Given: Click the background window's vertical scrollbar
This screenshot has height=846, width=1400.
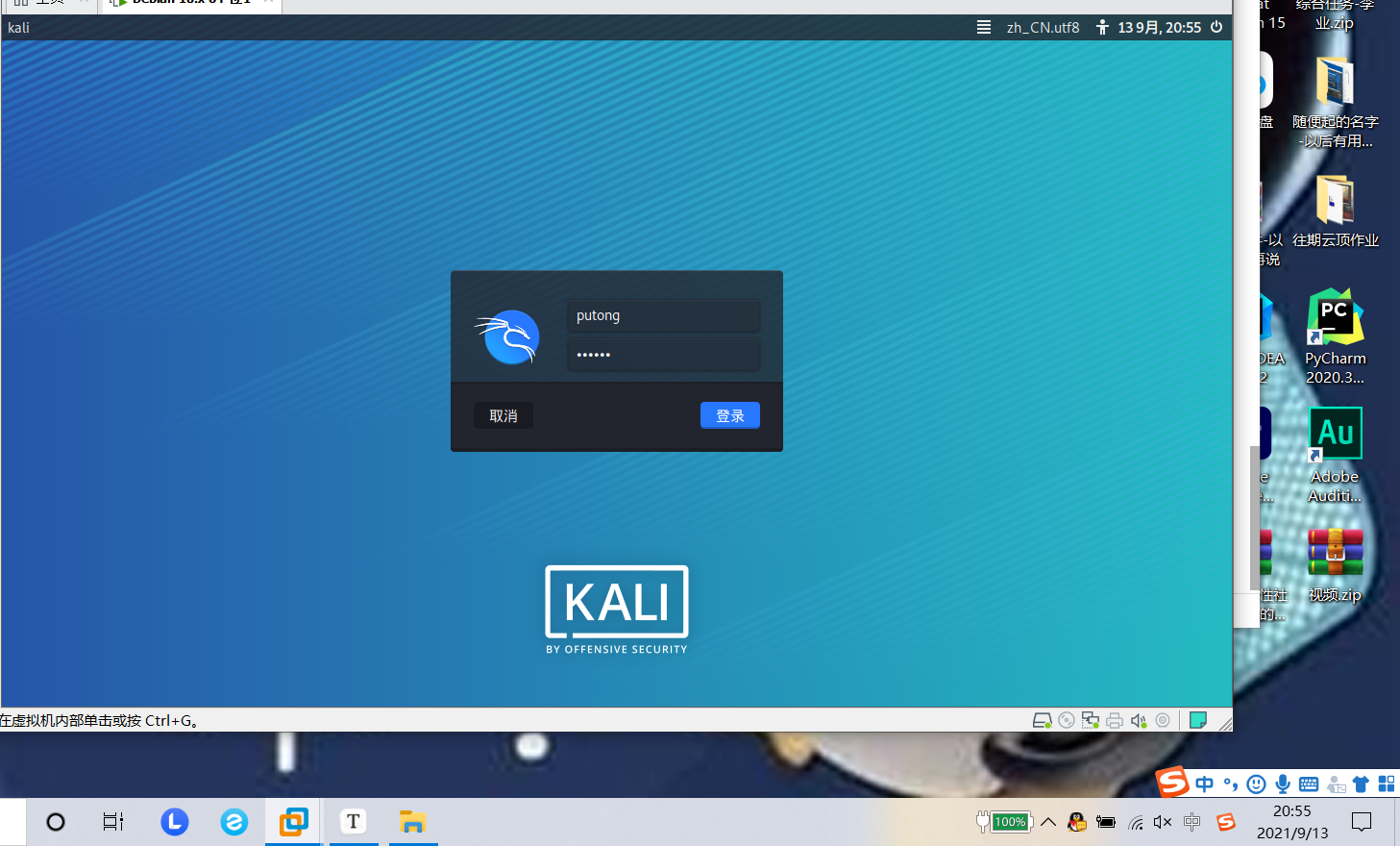Looking at the screenshot, I should [x=1254, y=517].
